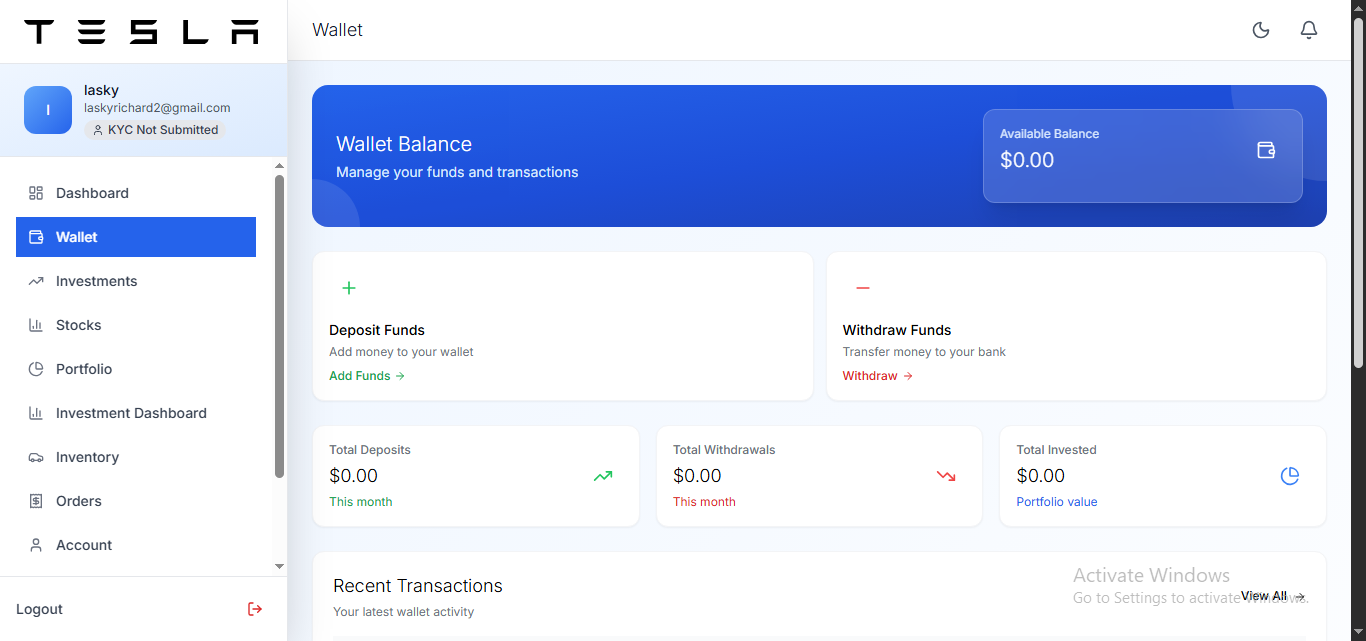Open Account settings in sidebar
Screen dimensions: 1366x641
pos(136,545)
